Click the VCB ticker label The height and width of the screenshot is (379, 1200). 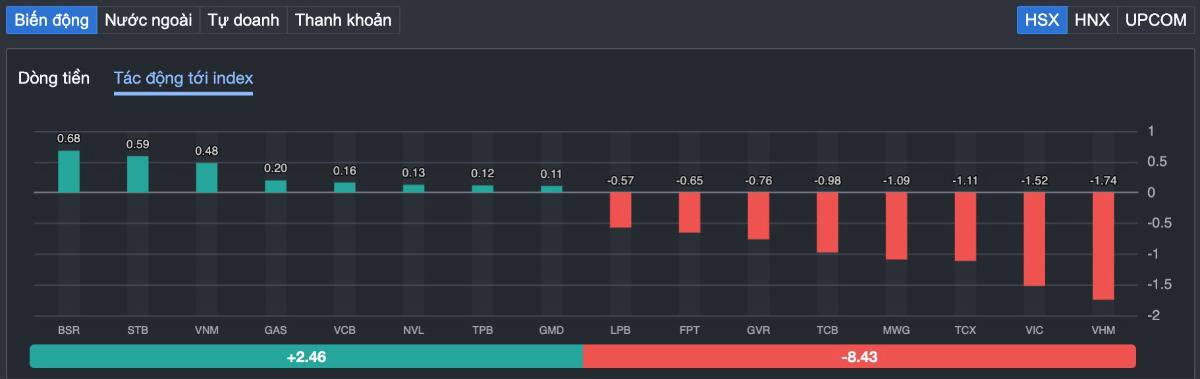[x=345, y=330]
